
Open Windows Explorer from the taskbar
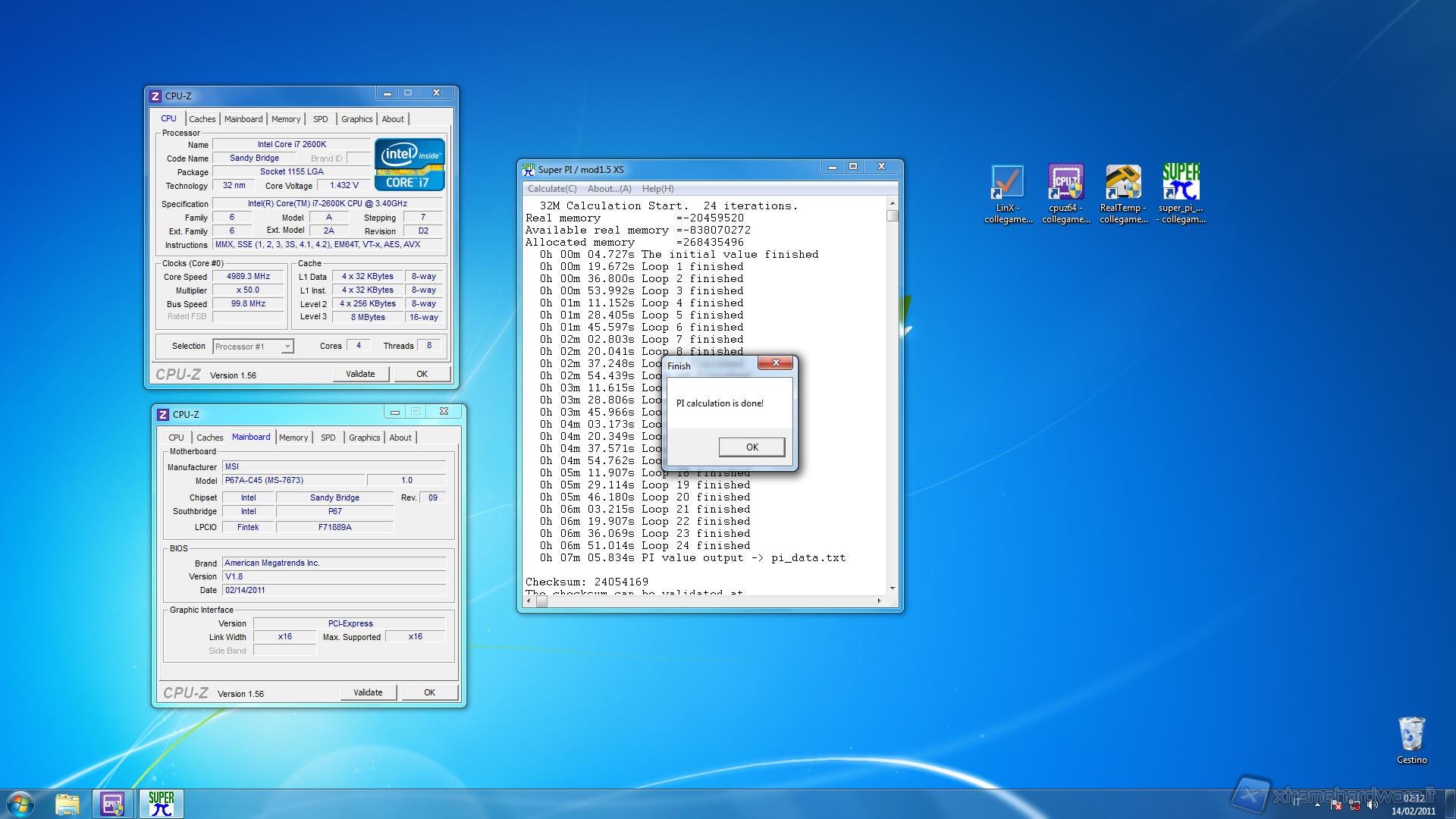pyautogui.click(x=67, y=804)
